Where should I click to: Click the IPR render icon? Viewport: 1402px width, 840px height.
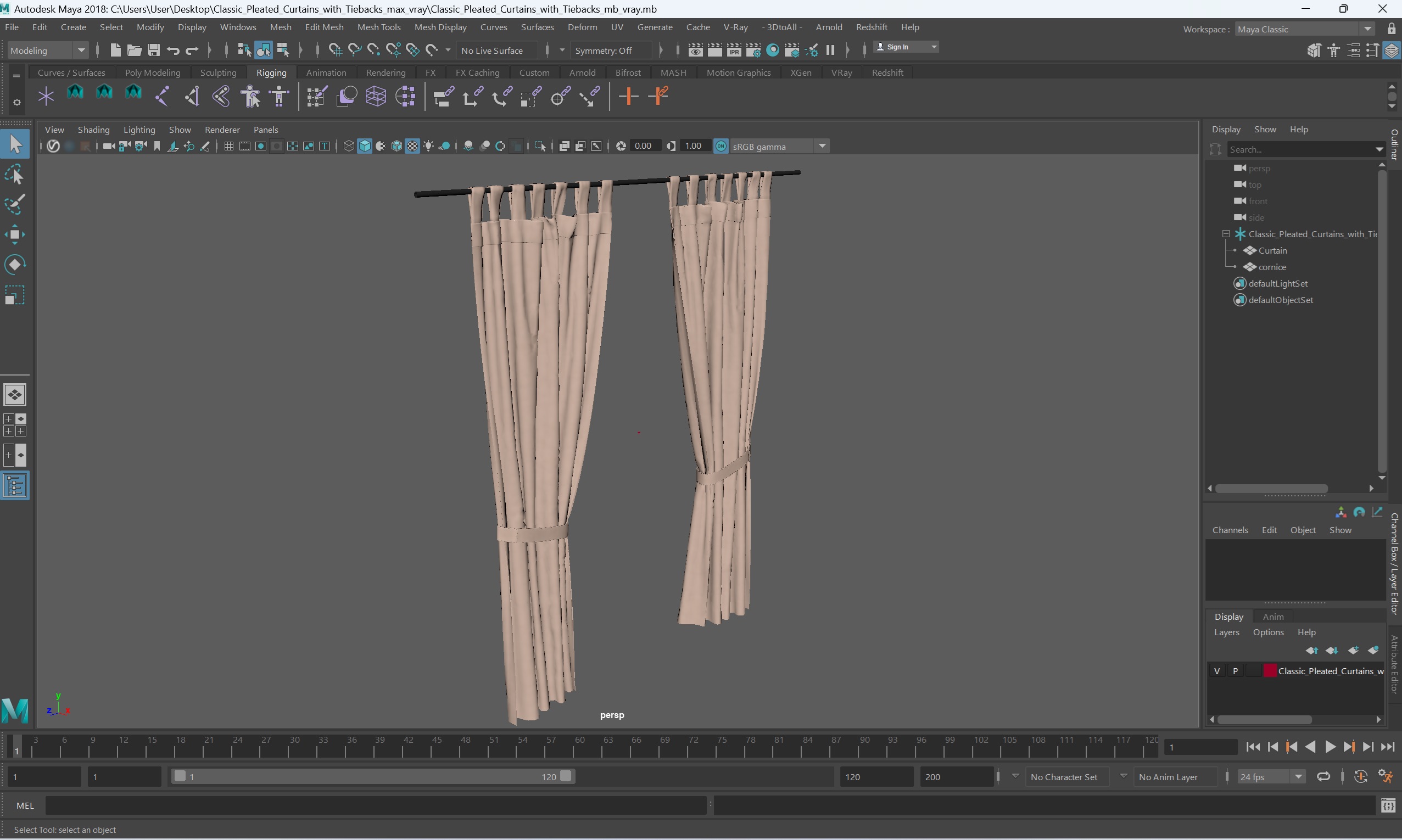[x=734, y=50]
